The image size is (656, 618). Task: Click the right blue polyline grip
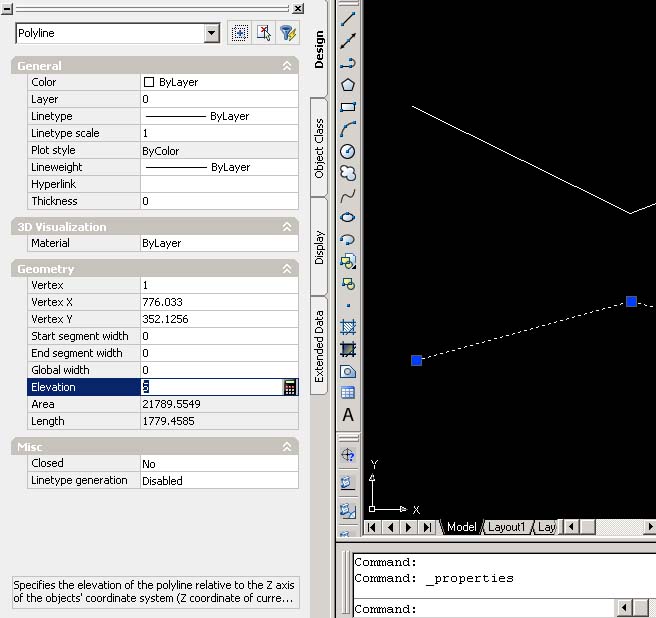point(631,301)
